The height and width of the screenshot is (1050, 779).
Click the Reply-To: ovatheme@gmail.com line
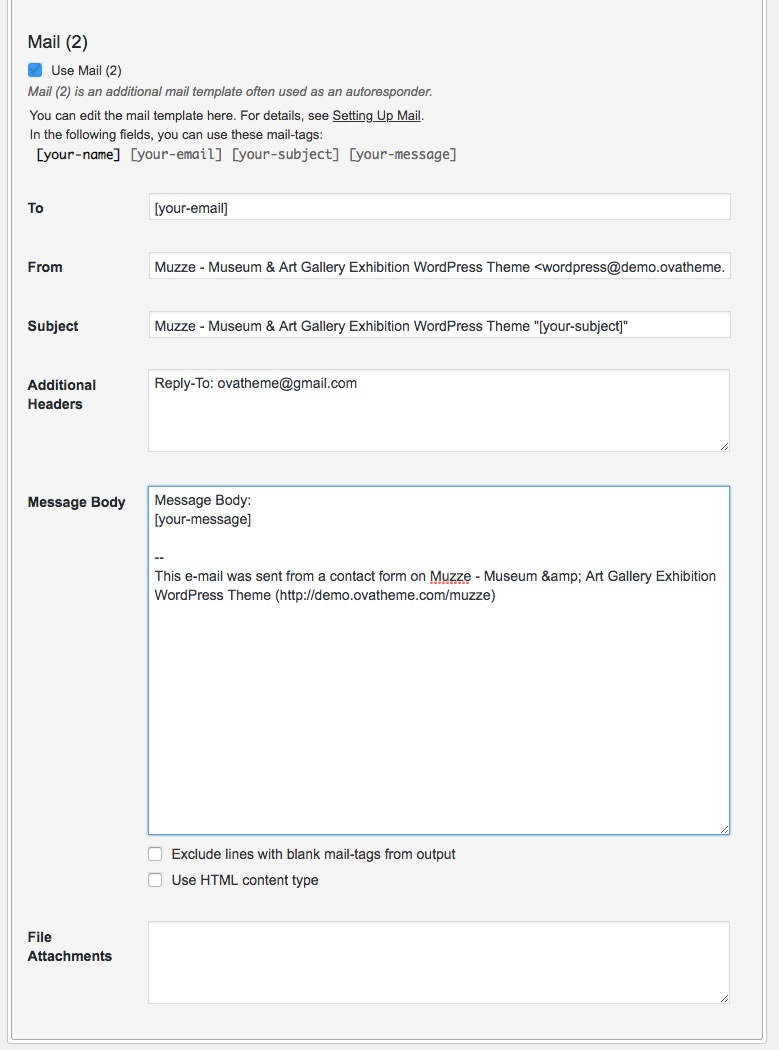(x=255, y=383)
